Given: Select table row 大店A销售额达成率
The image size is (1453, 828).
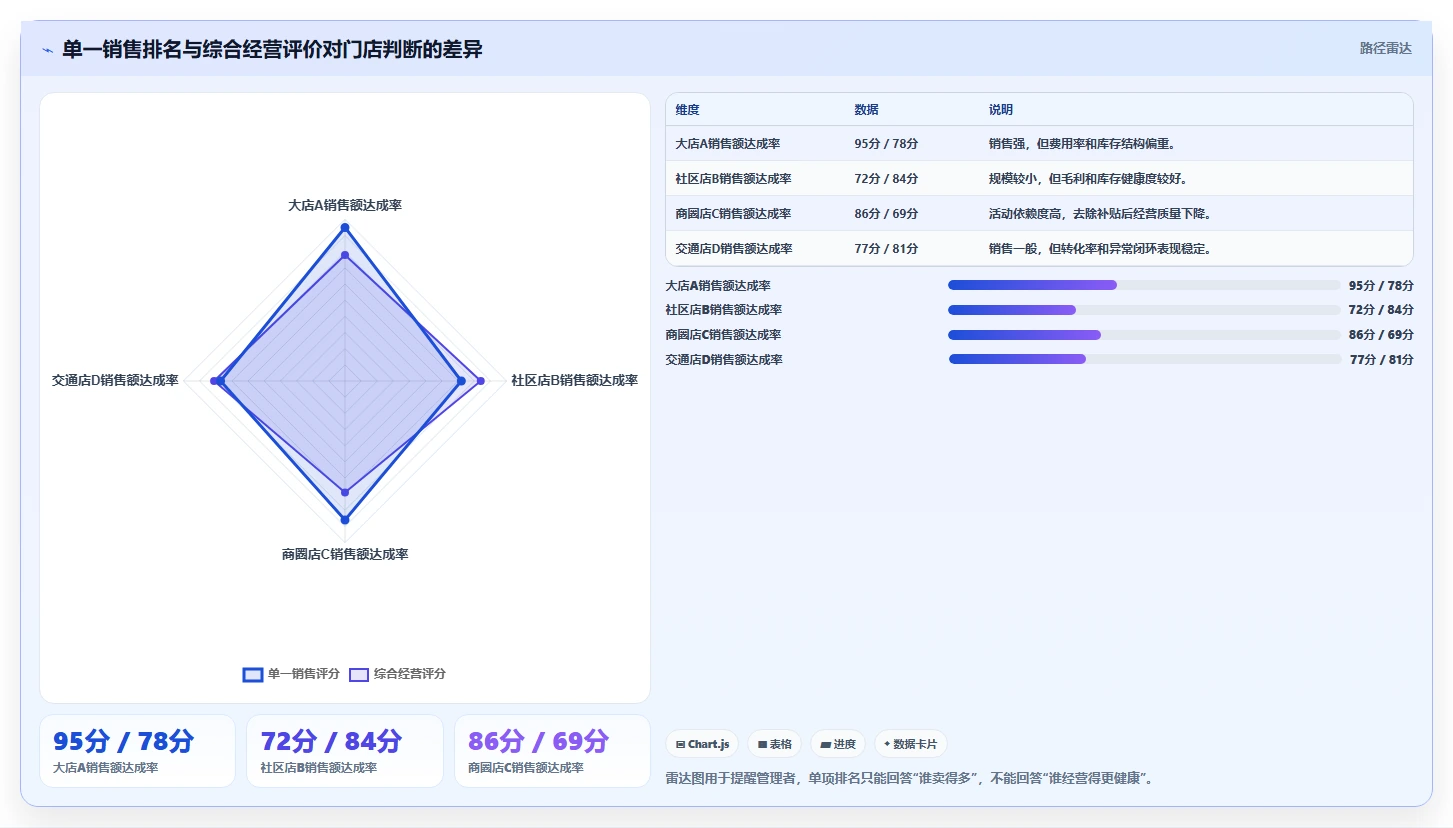Looking at the screenshot, I should pos(1039,143).
